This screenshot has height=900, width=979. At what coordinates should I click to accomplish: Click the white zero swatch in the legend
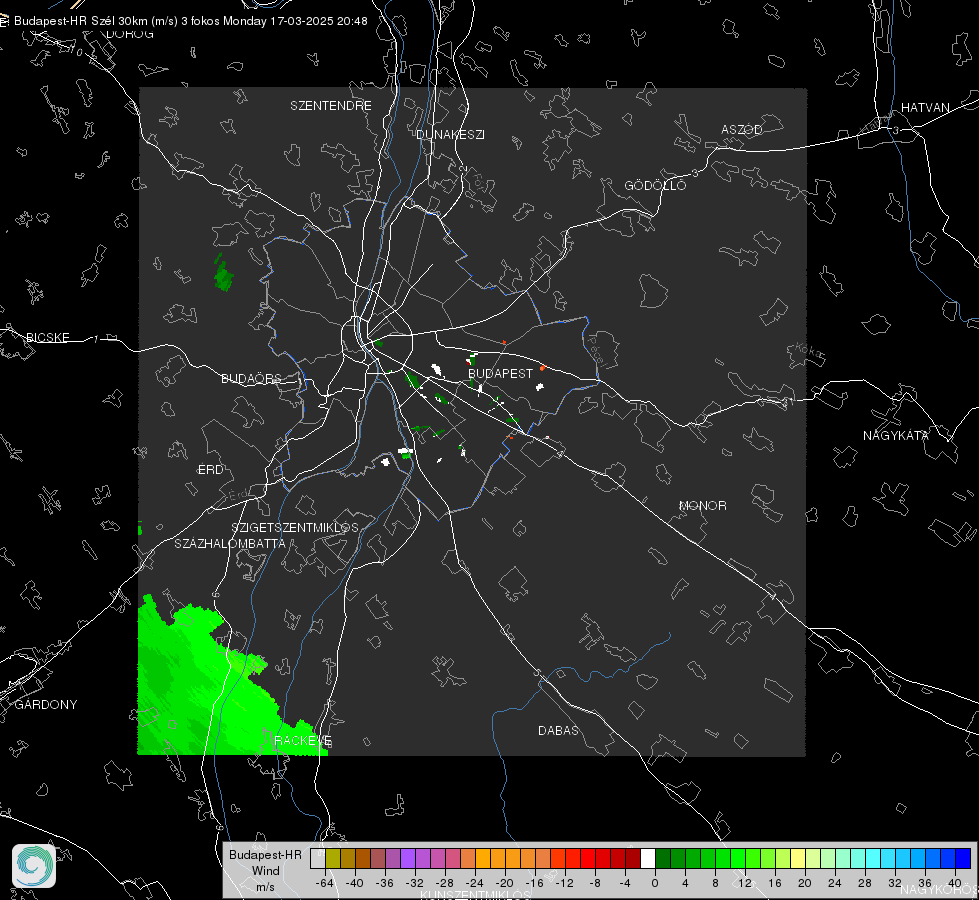[648, 859]
